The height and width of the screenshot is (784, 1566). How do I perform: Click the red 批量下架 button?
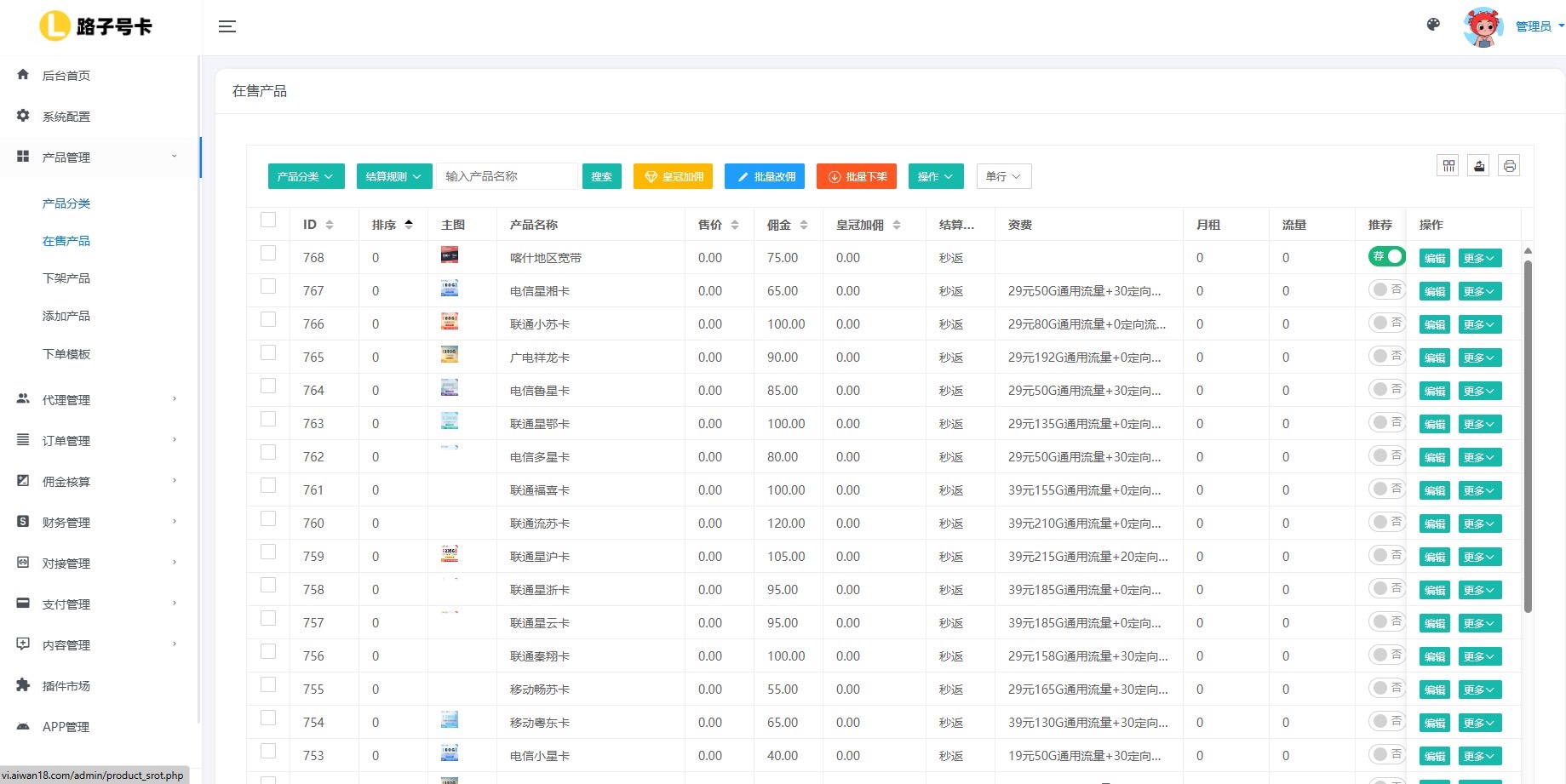tap(858, 176)
